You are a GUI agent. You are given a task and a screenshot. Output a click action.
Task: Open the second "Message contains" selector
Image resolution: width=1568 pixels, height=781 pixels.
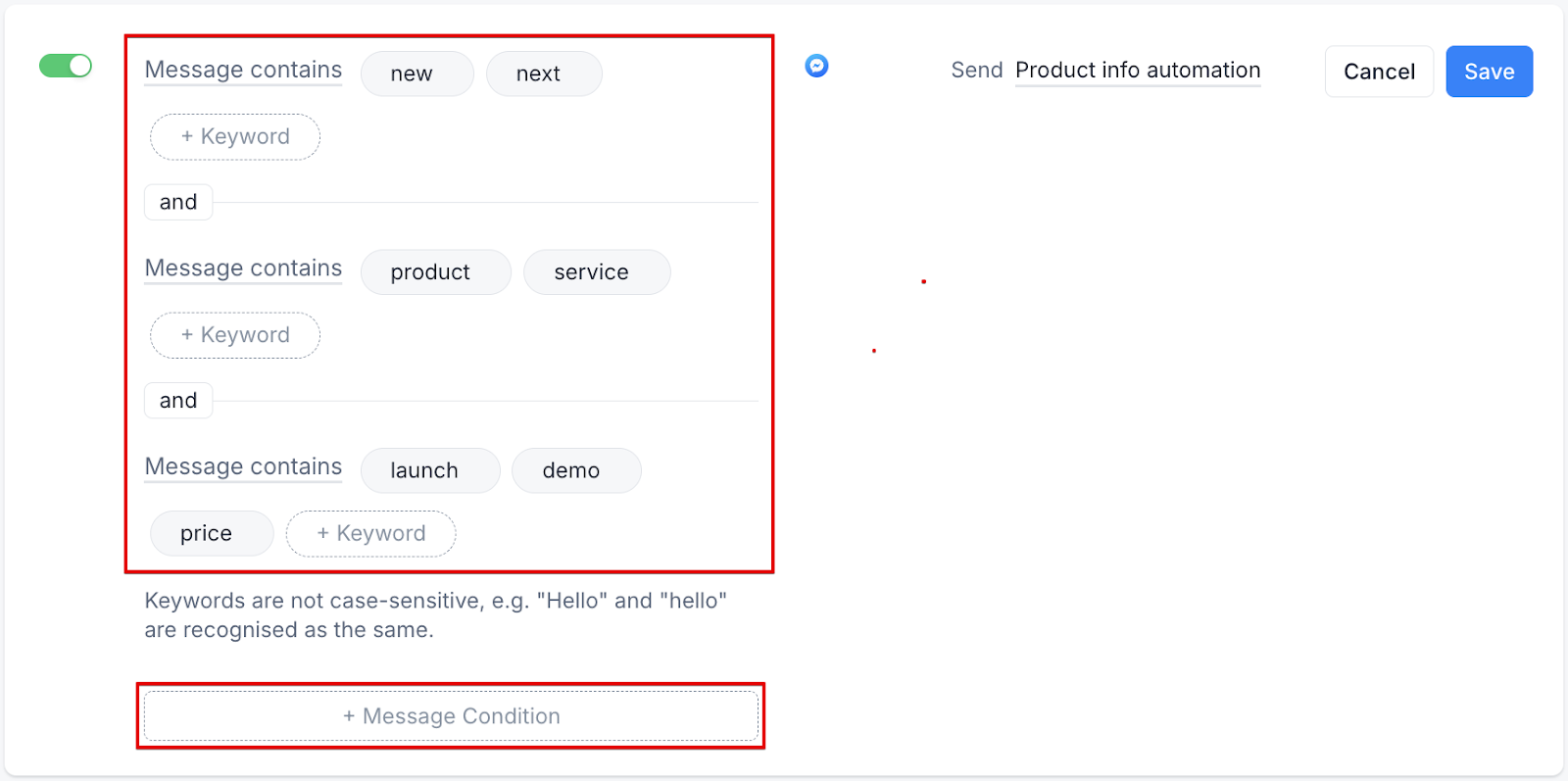pyautogui.click(x=242, y=268)
